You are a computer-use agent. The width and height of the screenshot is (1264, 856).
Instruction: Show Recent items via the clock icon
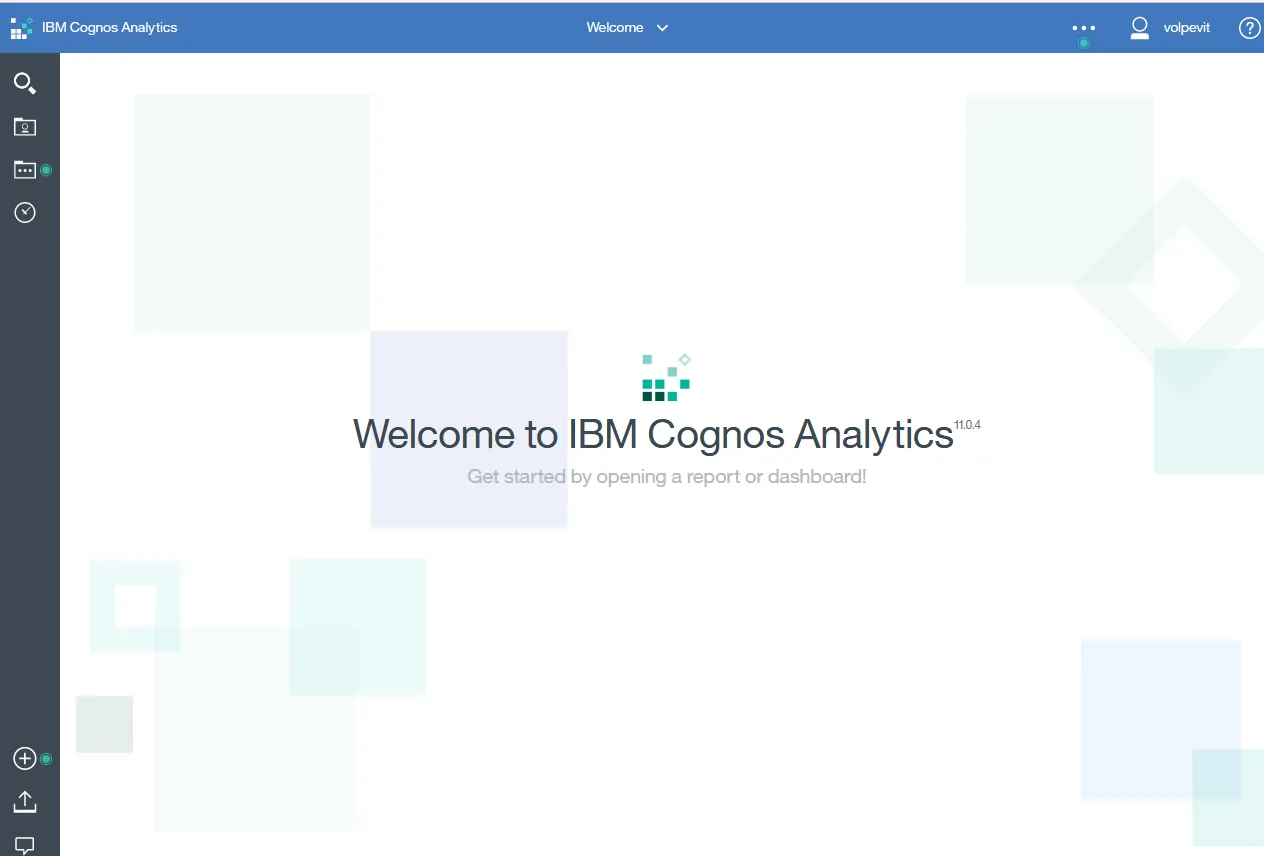(25, 212)
